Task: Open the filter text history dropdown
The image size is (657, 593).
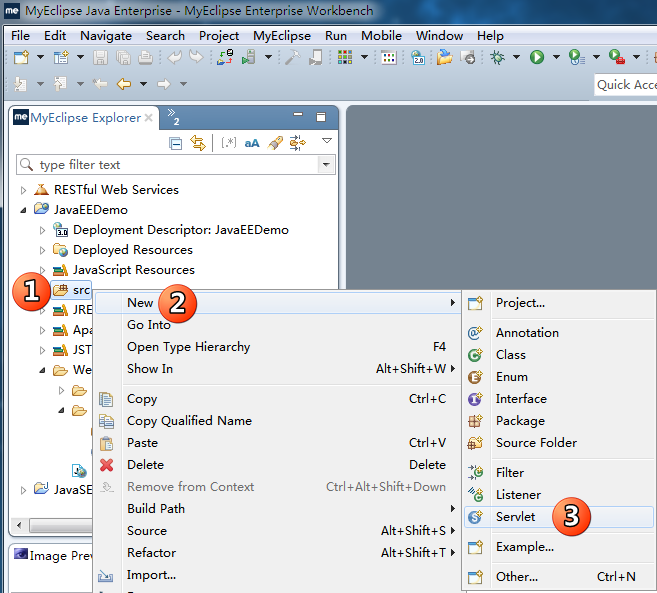Action: tap(326, 165)
